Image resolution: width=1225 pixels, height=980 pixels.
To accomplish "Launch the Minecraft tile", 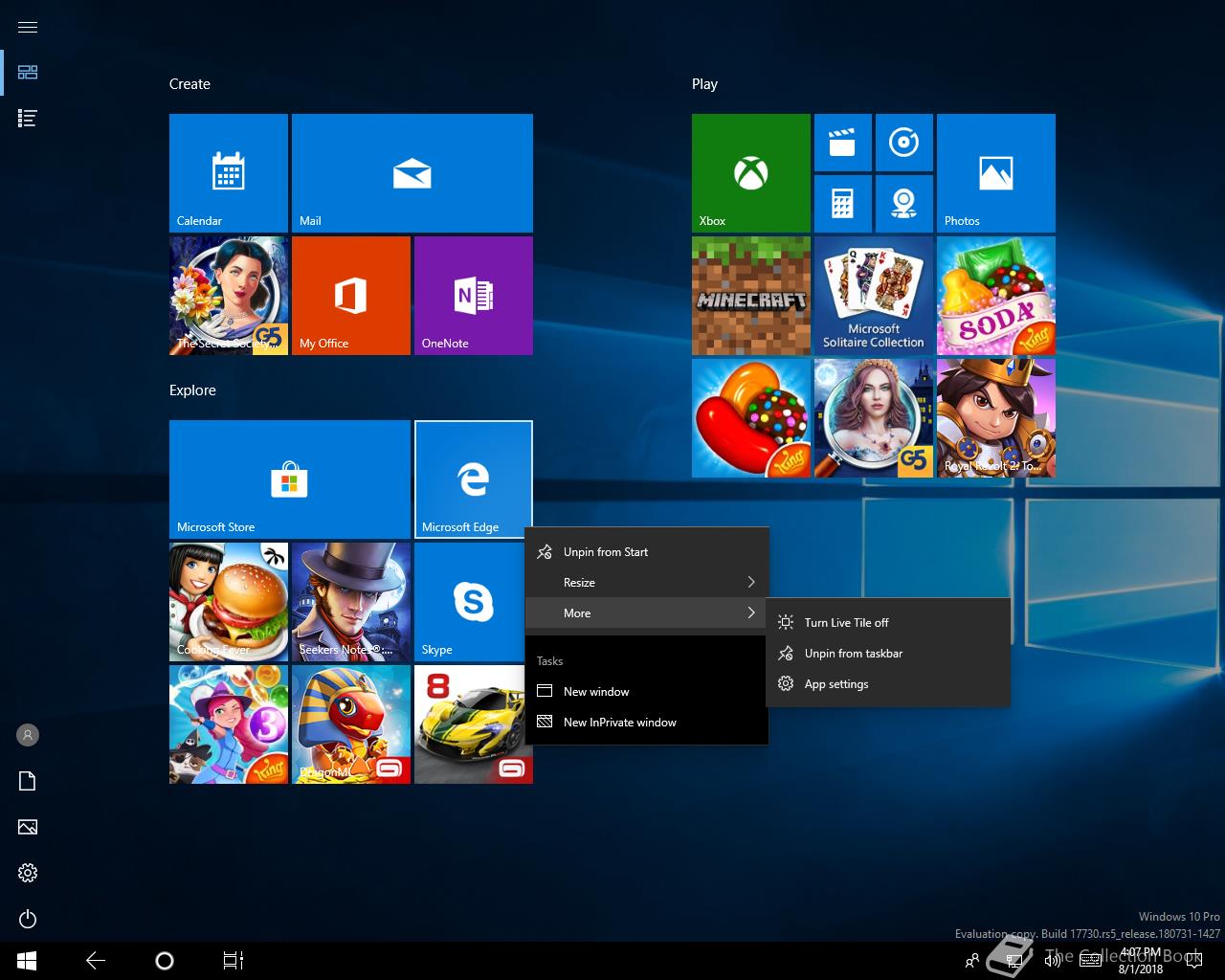I will [751, 296].
